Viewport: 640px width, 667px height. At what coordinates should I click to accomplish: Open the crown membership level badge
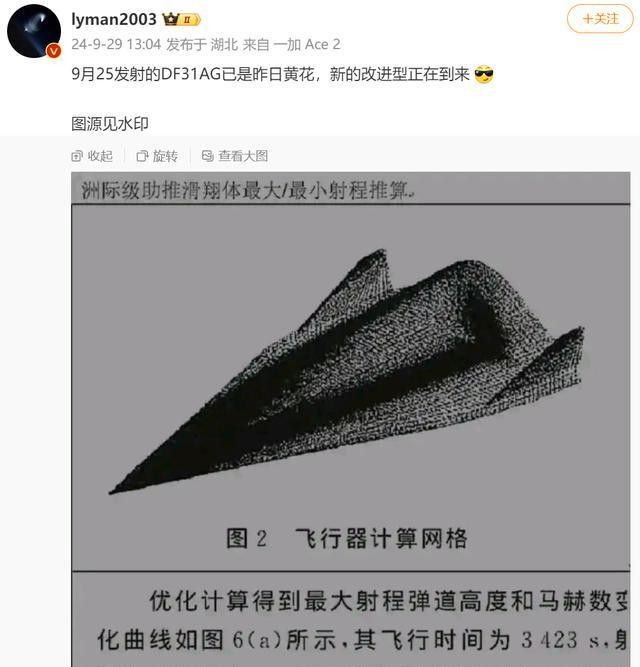pyautogui.click(x=181, y=20)
